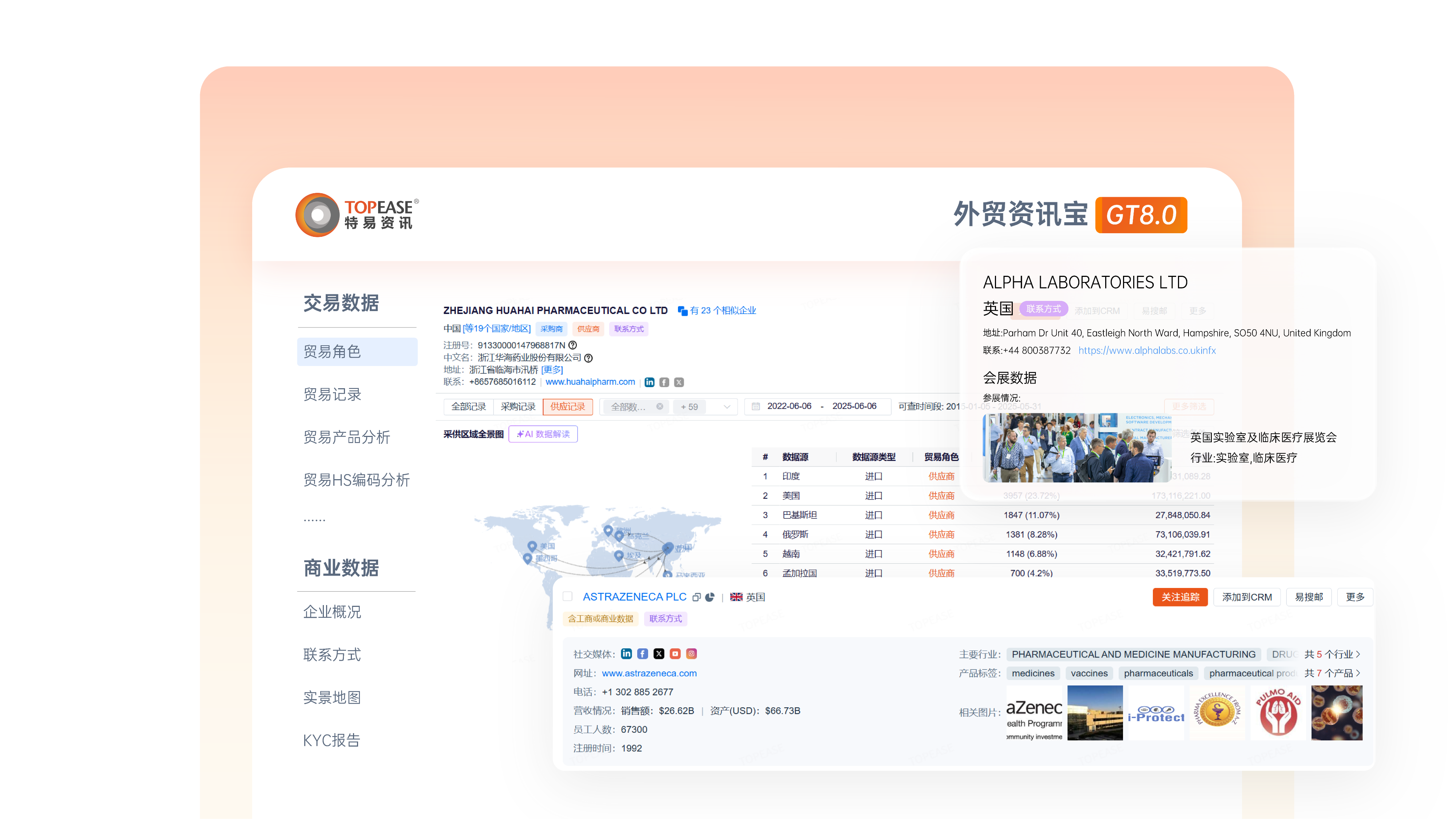Click the copy icon beside ASTRAZENECA PLC
Image resolution: width=1456 pixels, height=819 pixels.
click(697, 597)
